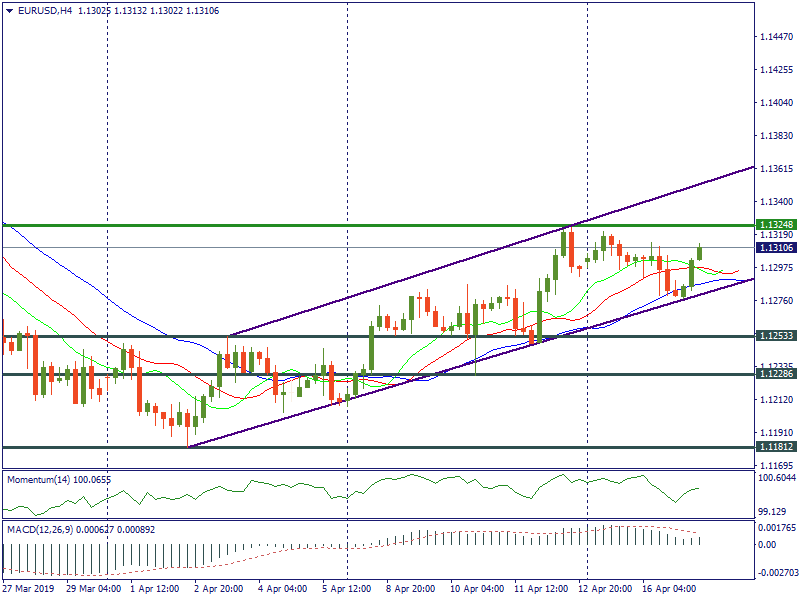
Task: Click the 1.14470 value on price axis
Action: (x=777, y=37)
